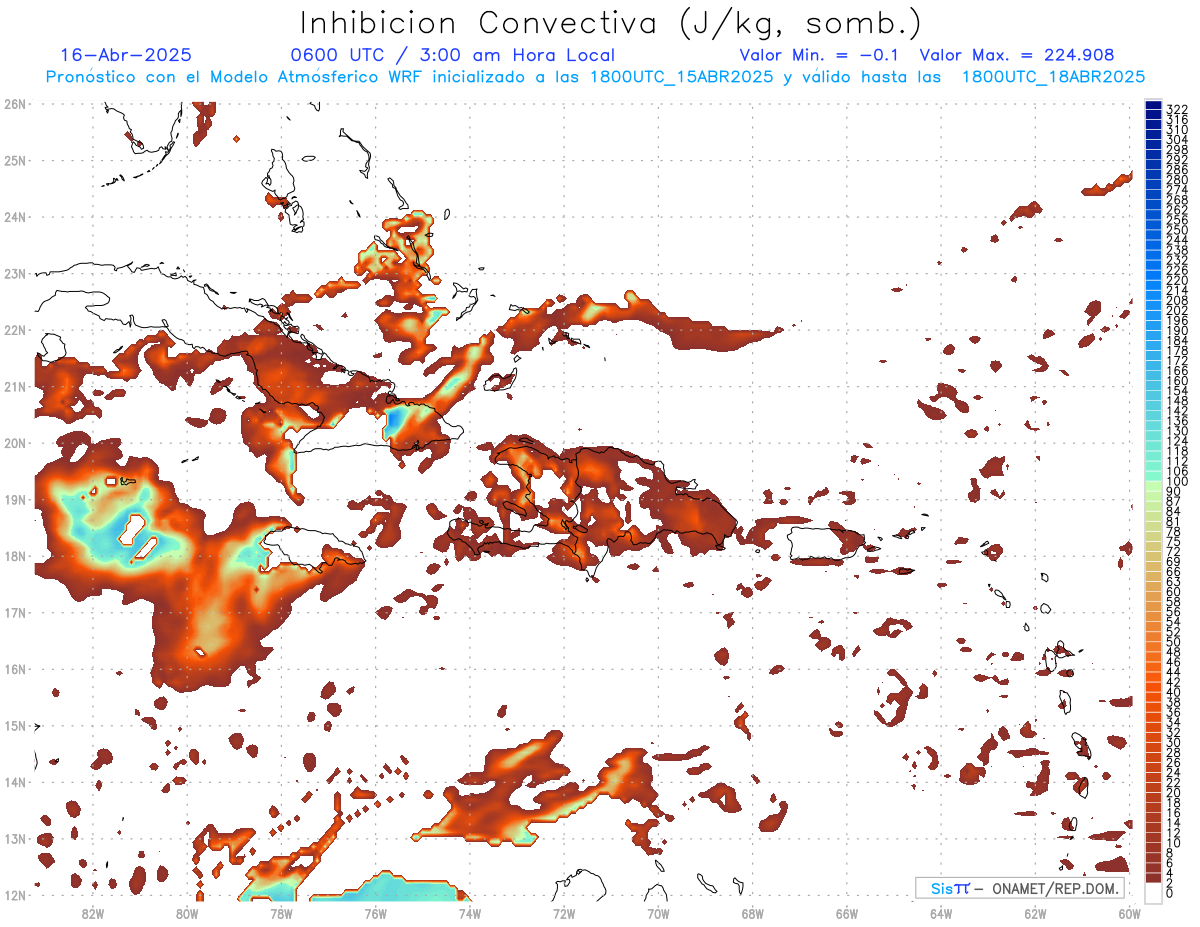Screen dimensions: 1200x927
Task: Click the 15N latitude label
Action: pos(14,725)
